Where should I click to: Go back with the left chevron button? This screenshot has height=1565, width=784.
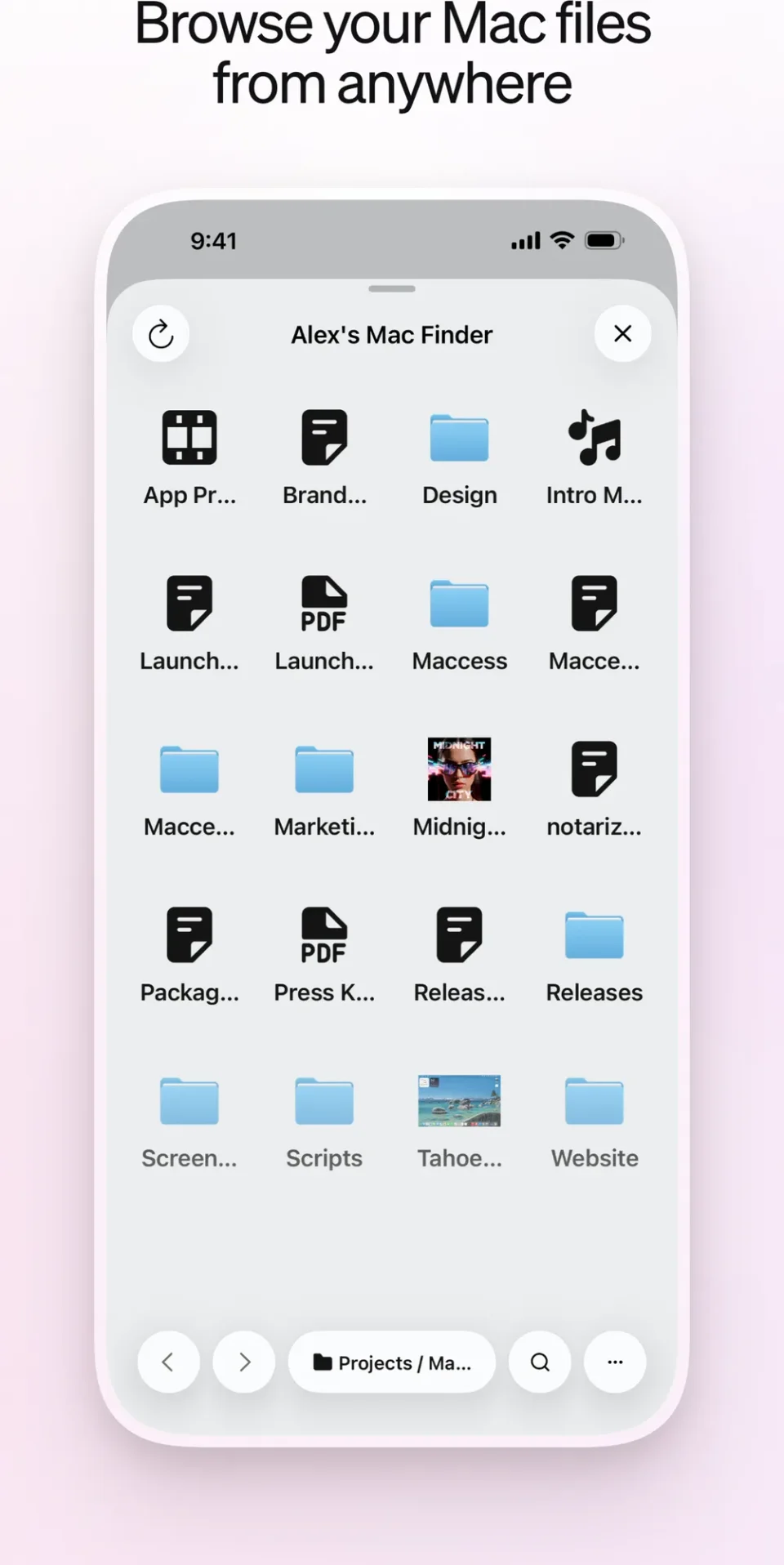pos(168,1362)
